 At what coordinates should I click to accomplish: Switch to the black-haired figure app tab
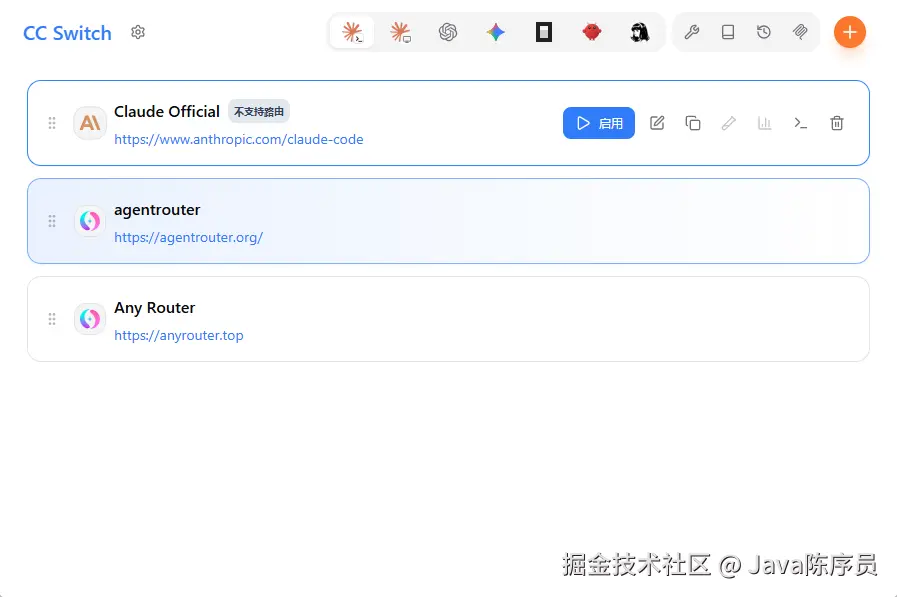coord(640,32)
